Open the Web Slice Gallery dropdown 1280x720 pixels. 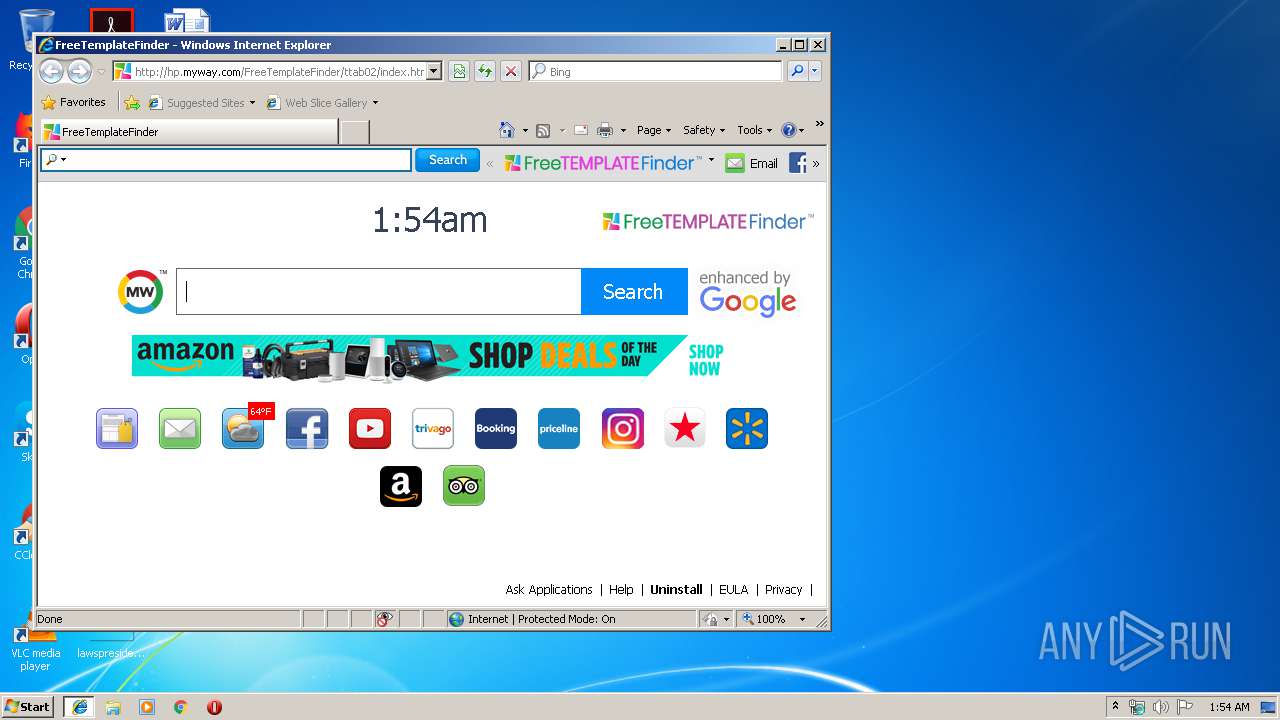pyautogui.click(x=323, y=102)
